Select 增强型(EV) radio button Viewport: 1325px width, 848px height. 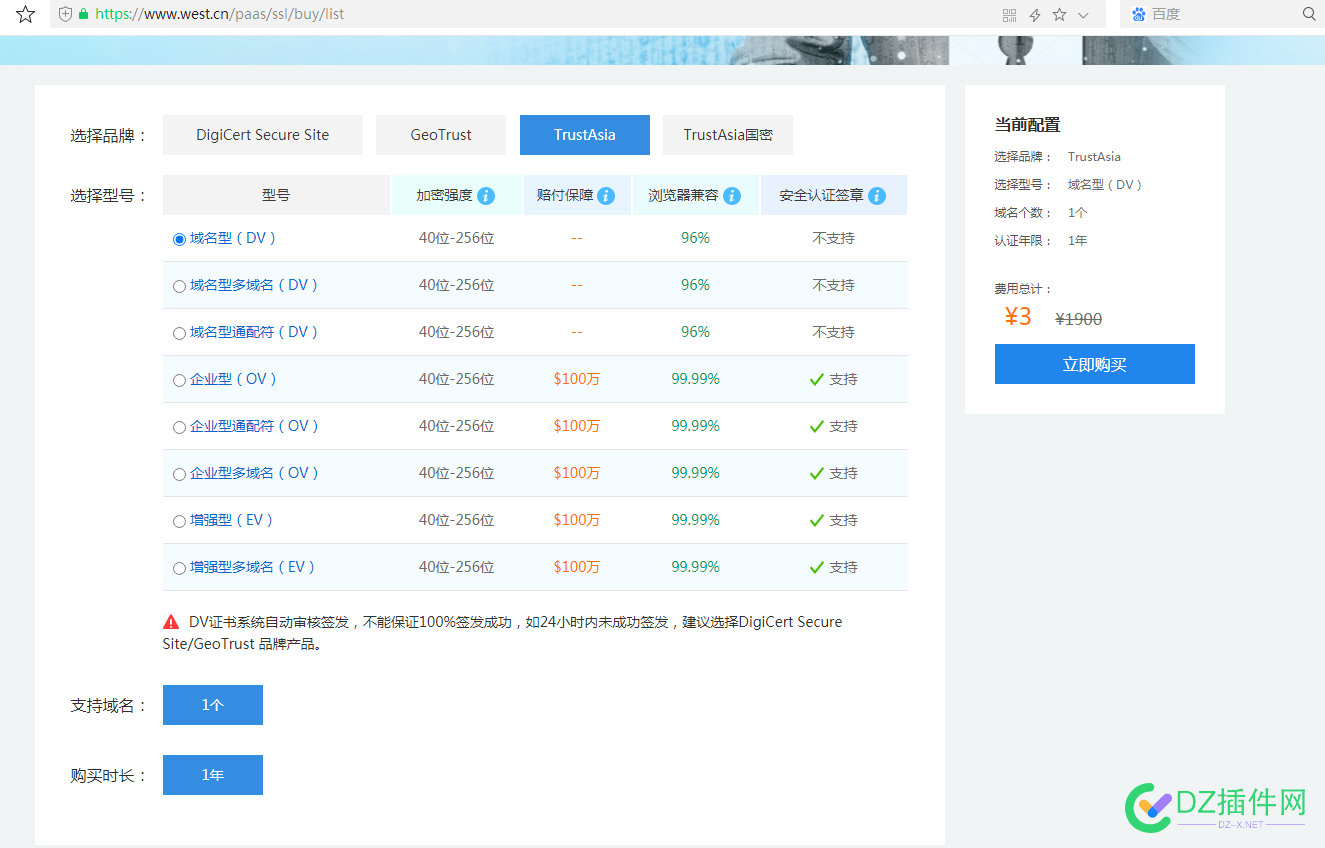pos(179,521)
